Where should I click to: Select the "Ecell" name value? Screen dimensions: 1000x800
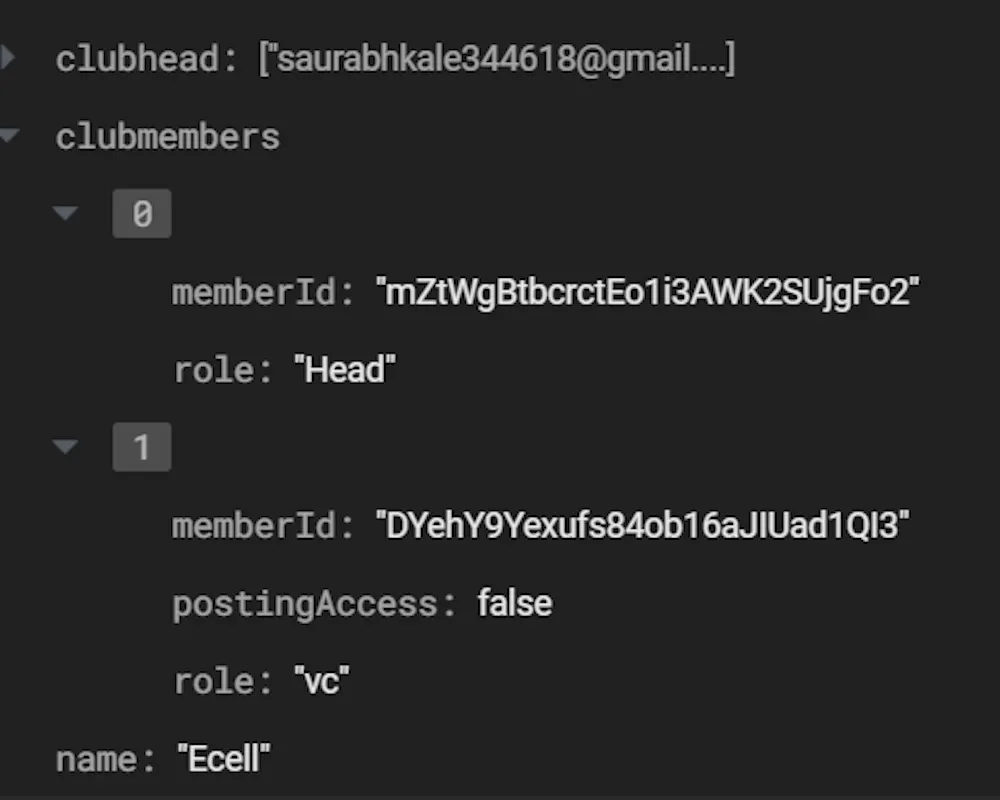224,759
